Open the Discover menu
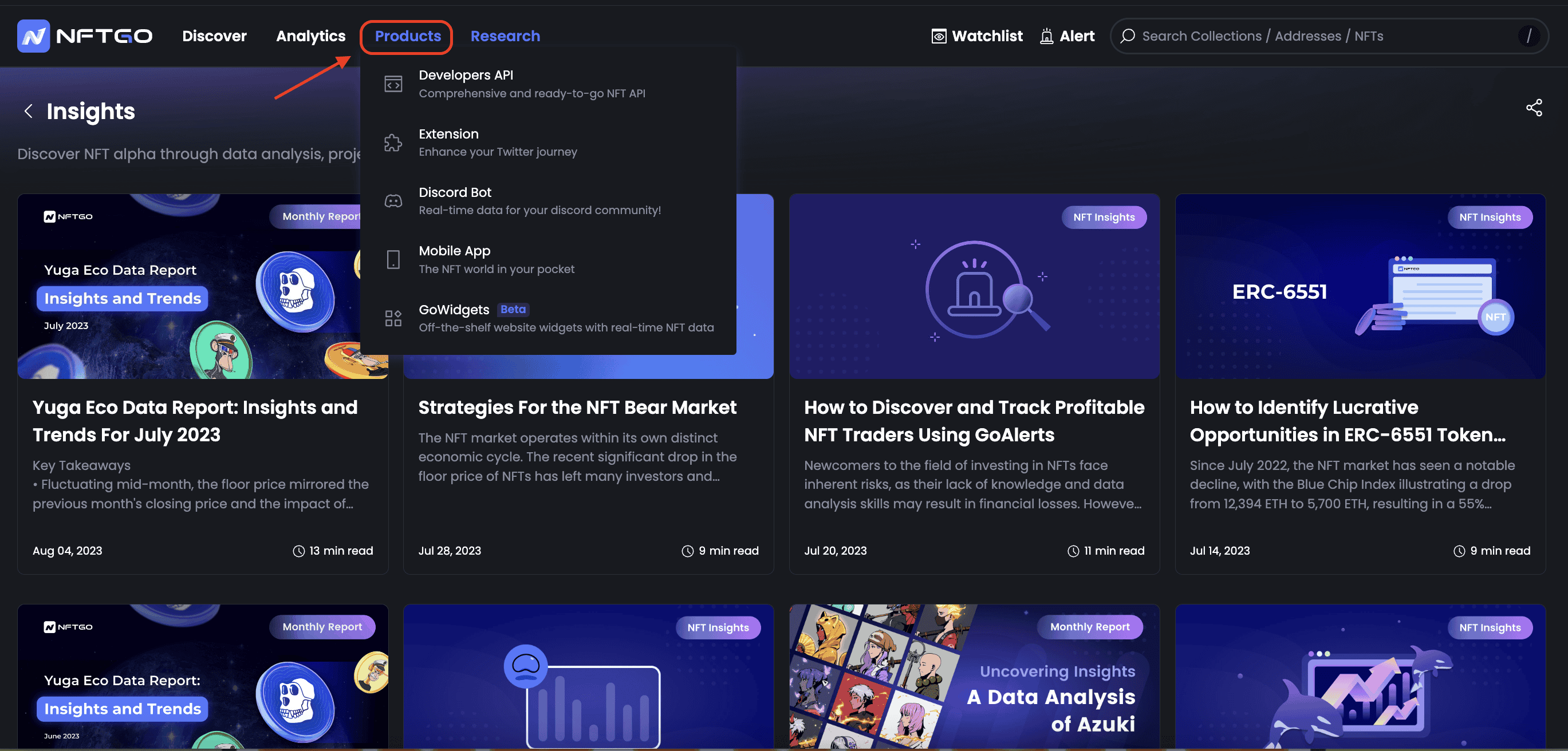Viewport: 1568px width, 751px height. coord(214,36)
